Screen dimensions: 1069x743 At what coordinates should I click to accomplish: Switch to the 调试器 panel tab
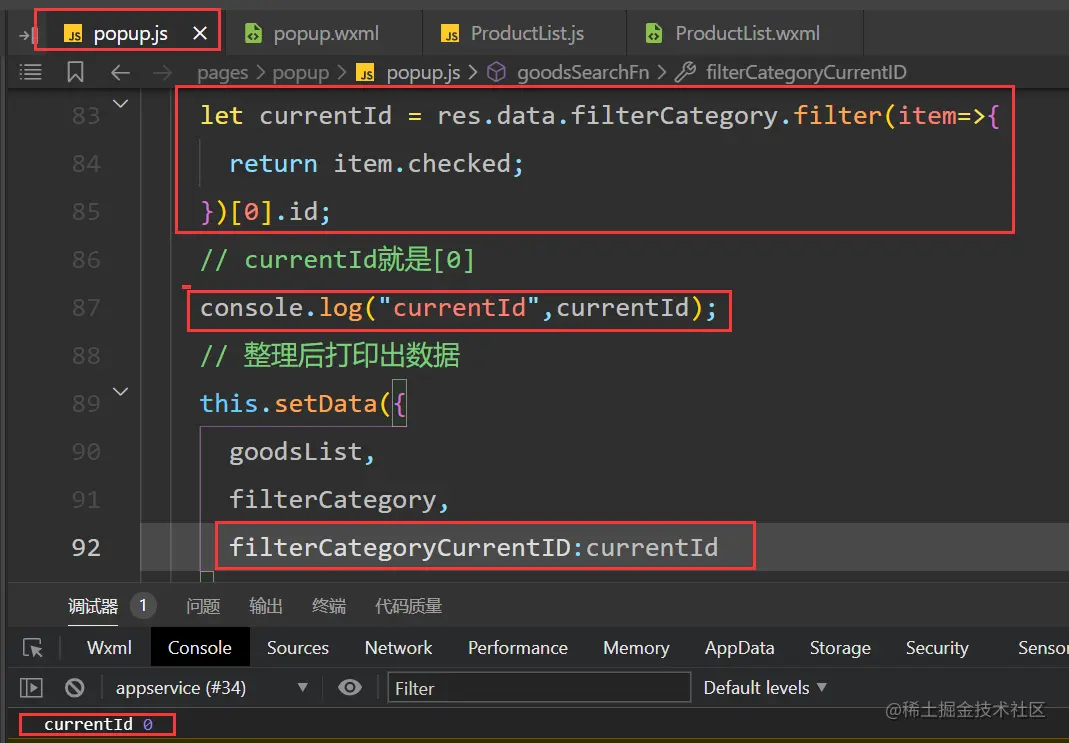click(93, 606)
